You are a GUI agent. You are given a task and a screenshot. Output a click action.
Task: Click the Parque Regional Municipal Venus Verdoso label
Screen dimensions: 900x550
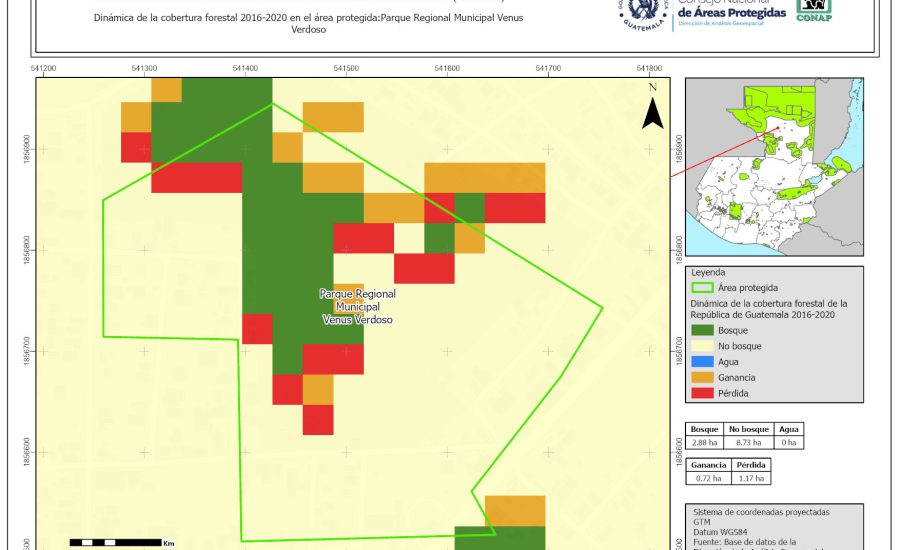point(357,307)
